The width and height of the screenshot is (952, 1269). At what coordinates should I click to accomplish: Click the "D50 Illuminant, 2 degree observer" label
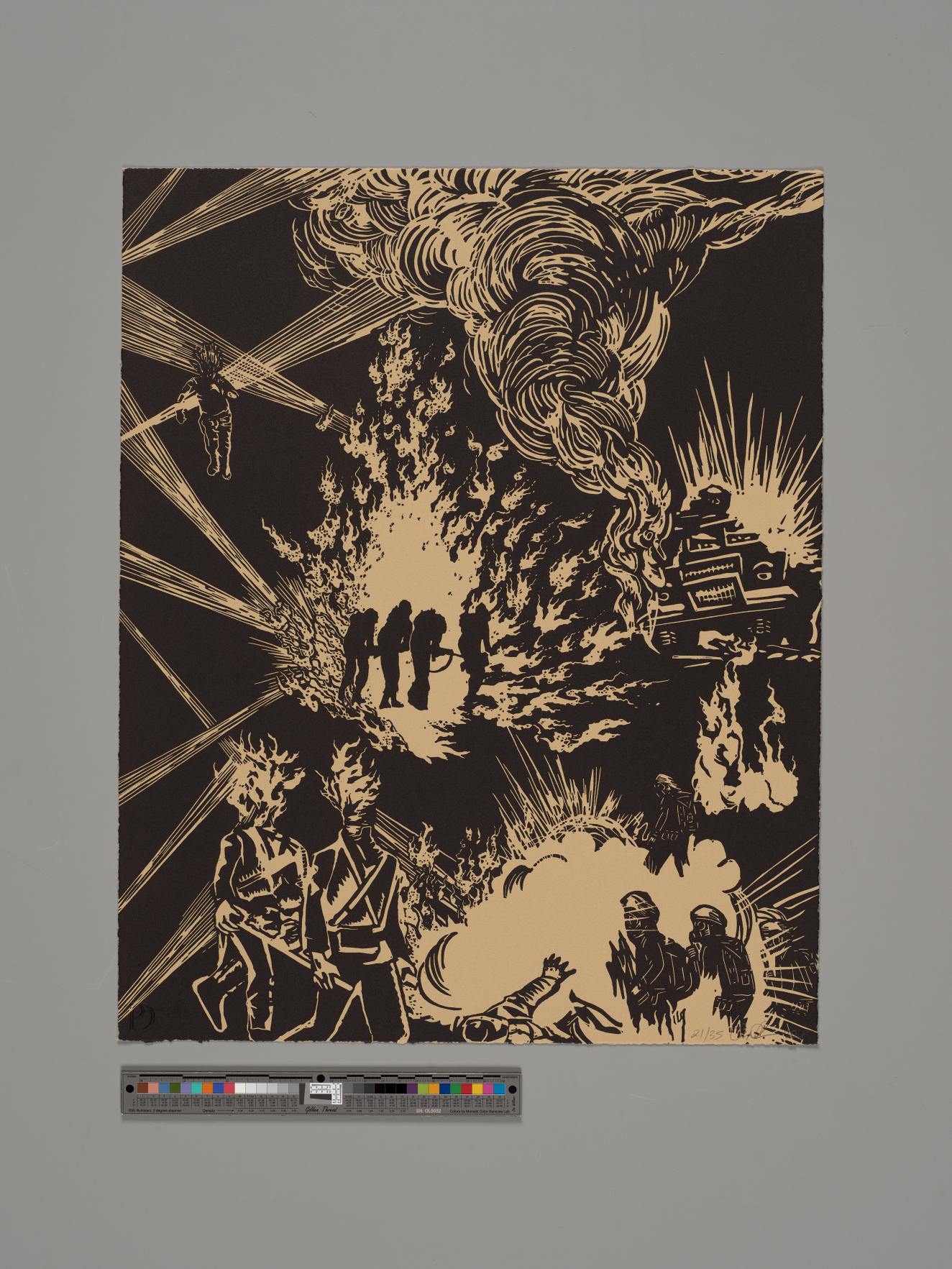click(x=155, y=1111)
